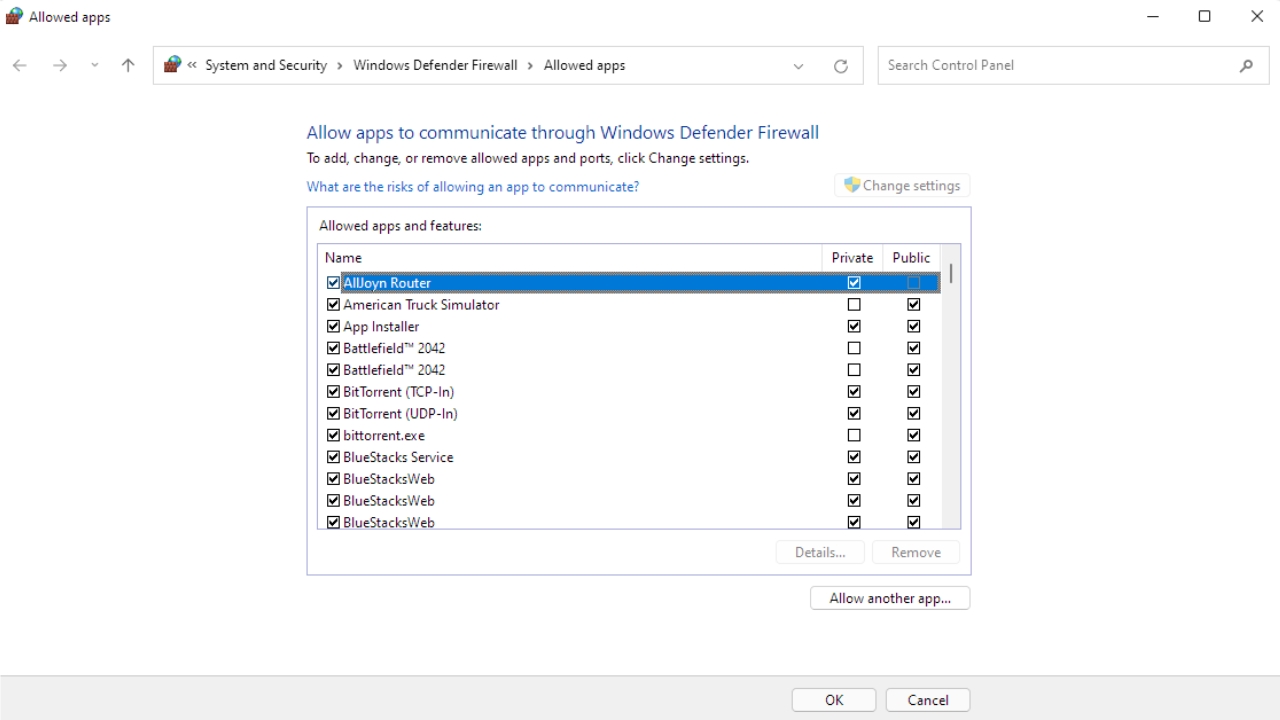1280x720 pixels.
Task: Click the Details... button
Action: 820,552
